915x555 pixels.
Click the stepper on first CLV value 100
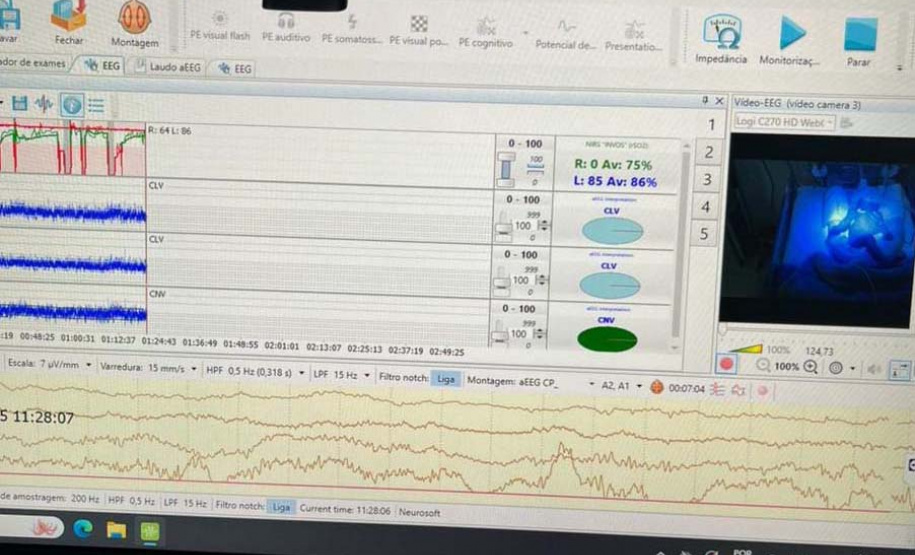pyautogui.click(x=543, y=225)
